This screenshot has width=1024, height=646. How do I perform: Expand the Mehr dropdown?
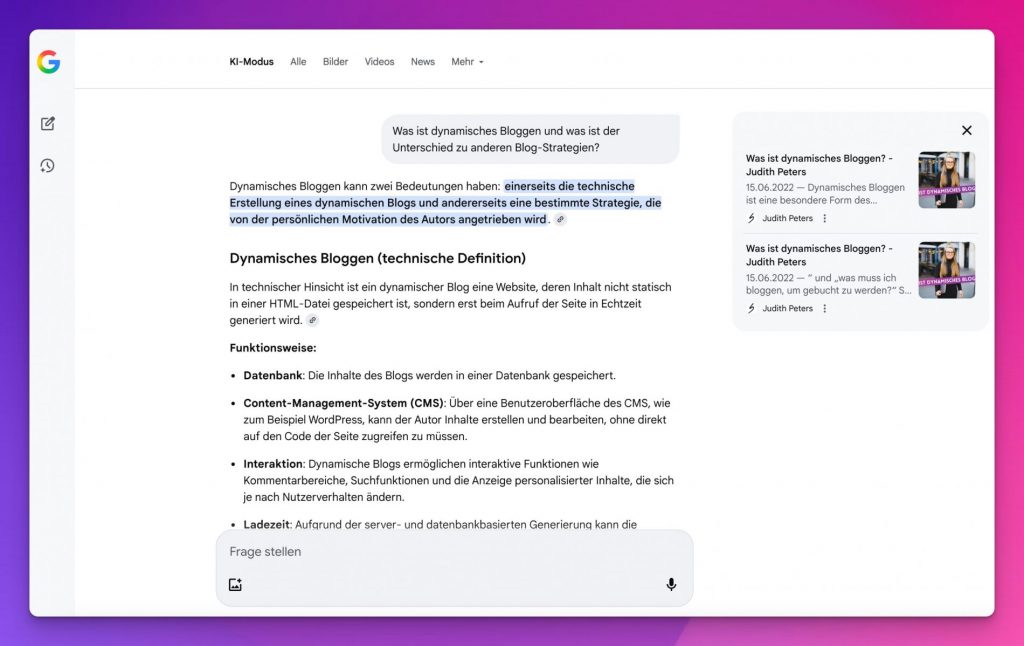[x=467, y=62]
